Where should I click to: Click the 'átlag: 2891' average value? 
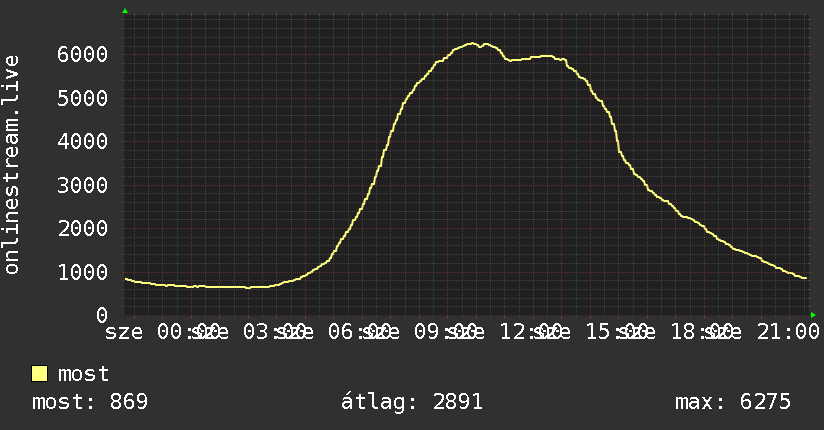pos(411,402)
